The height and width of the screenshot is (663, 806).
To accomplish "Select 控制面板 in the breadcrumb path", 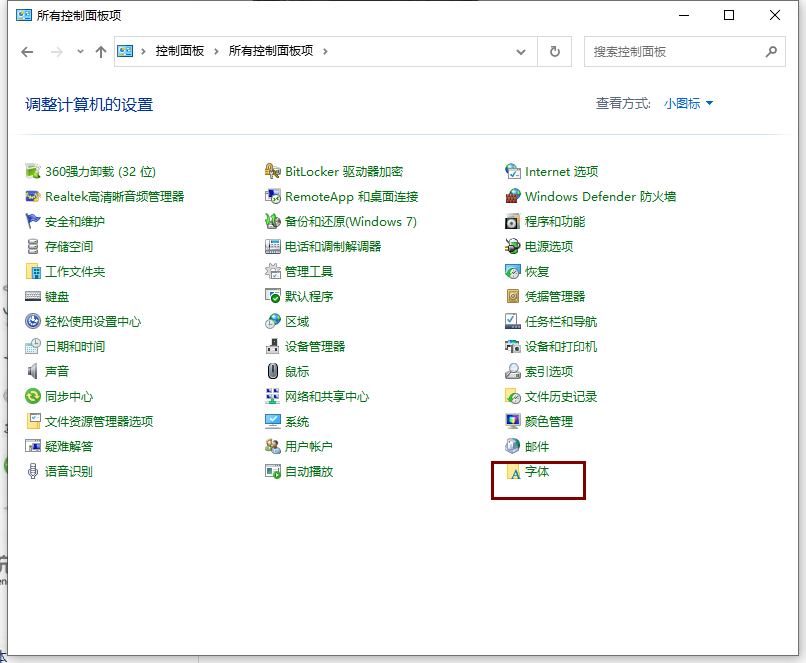I will tap(179, 51).
